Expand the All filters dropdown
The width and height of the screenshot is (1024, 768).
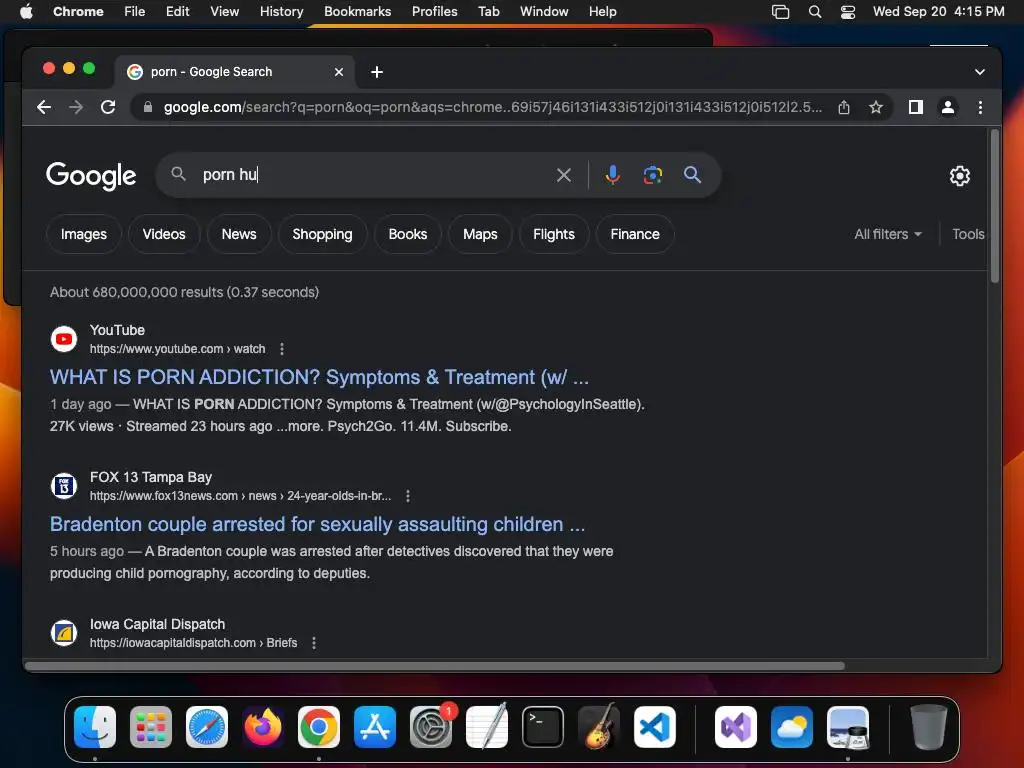pos(888,234)
